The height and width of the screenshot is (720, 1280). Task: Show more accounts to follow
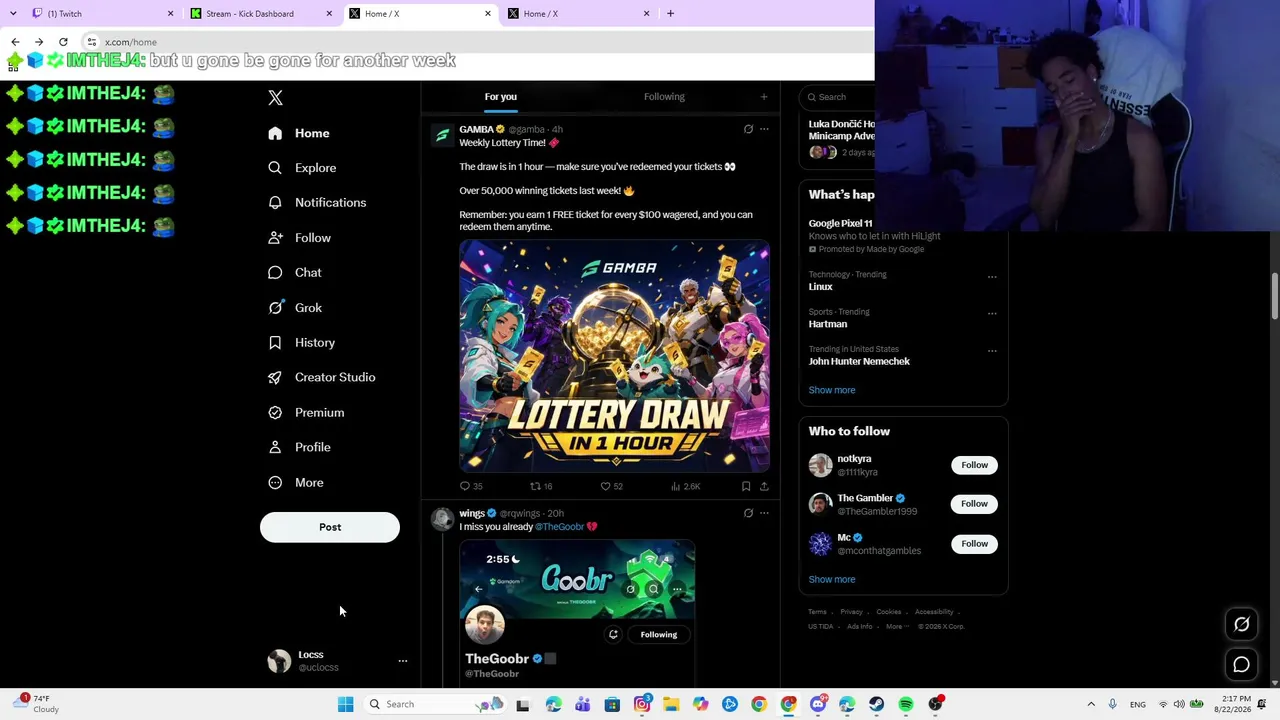pos(832,579)
